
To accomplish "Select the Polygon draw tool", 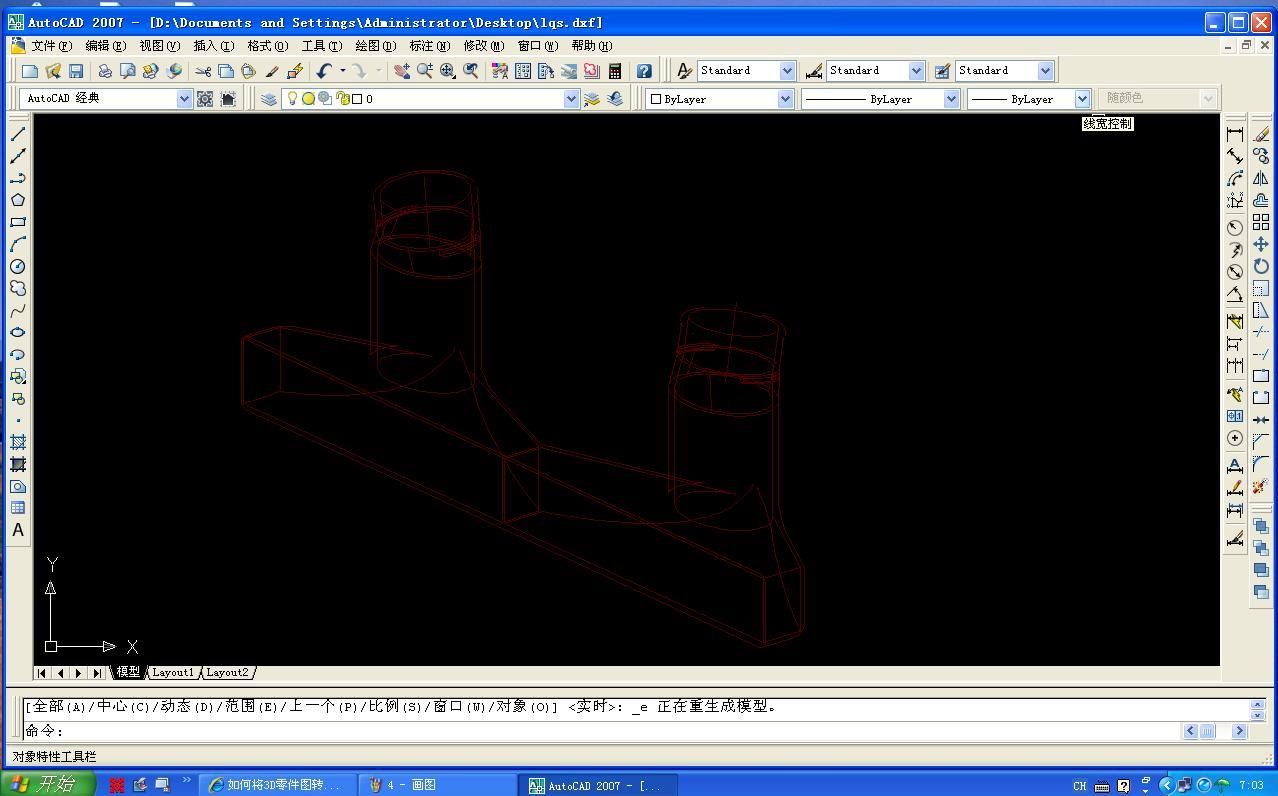I will point(18,200).
